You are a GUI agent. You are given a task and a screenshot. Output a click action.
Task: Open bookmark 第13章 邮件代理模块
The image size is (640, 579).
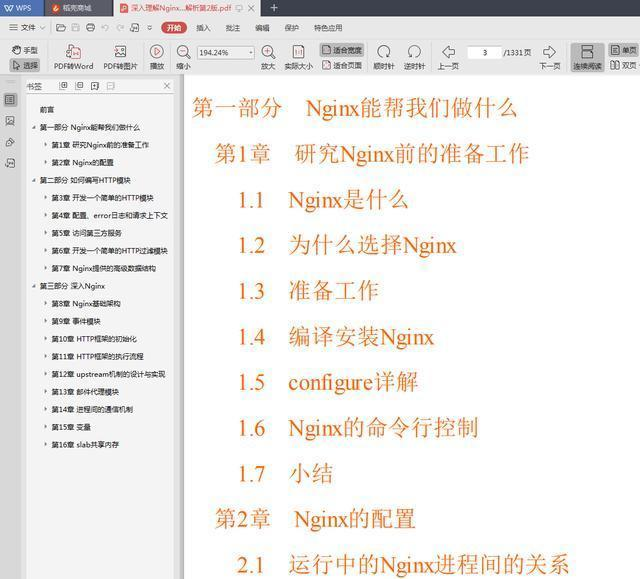point(85,392)
